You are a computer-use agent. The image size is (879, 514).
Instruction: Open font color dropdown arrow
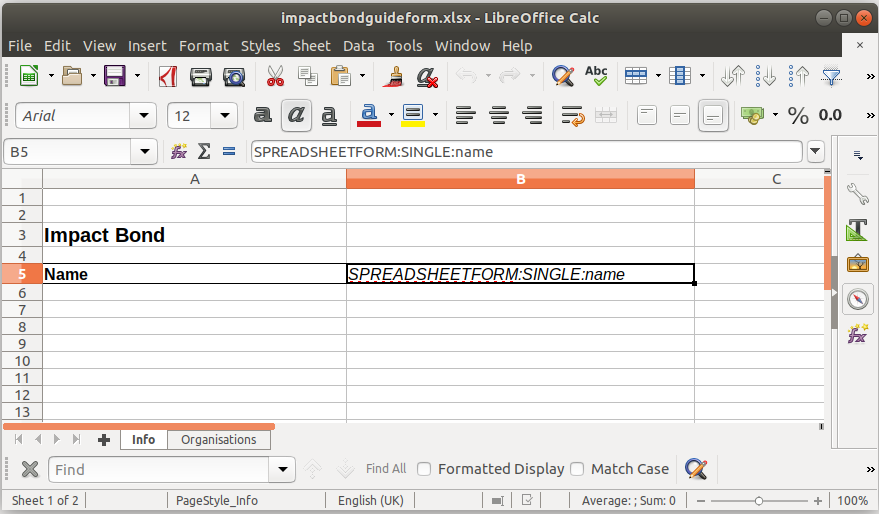[391, 115]
